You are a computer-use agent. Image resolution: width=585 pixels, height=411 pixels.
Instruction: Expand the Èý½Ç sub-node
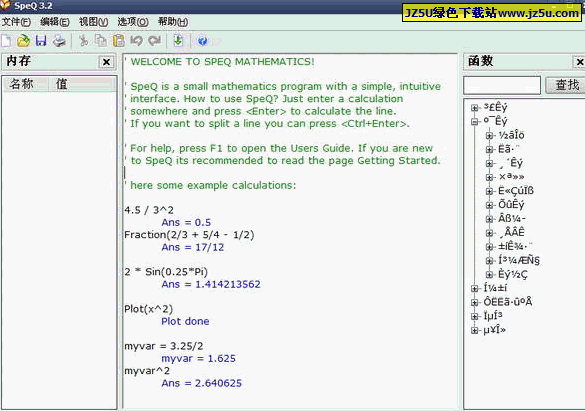489,274
